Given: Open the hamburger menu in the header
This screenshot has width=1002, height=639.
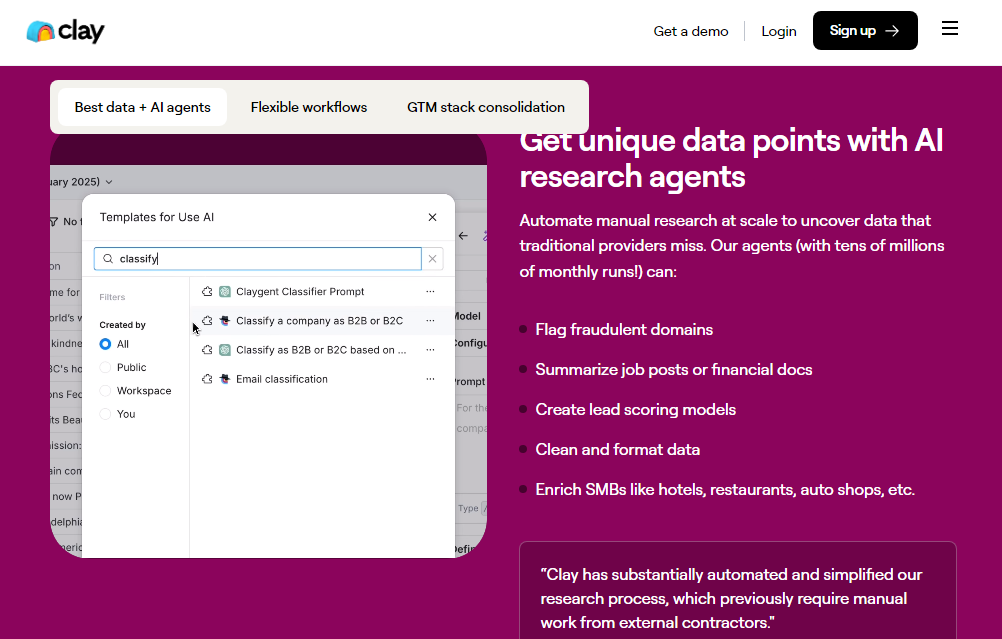Looking at the screenshot, I should [x=950, y=29].
